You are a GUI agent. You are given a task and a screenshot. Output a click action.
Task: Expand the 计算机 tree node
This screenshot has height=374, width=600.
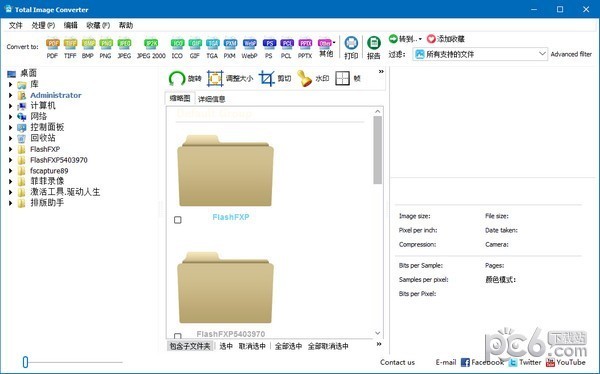click(x=11, y=106)
